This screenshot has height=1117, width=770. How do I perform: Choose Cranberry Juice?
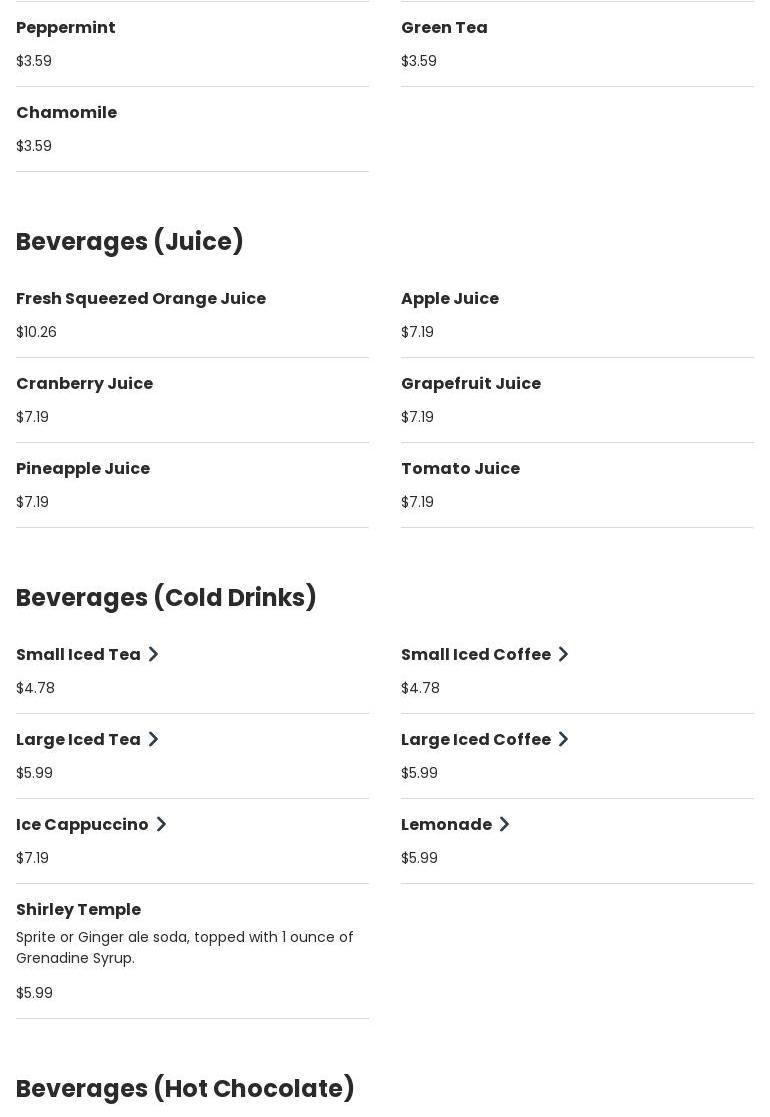(84, 383)
